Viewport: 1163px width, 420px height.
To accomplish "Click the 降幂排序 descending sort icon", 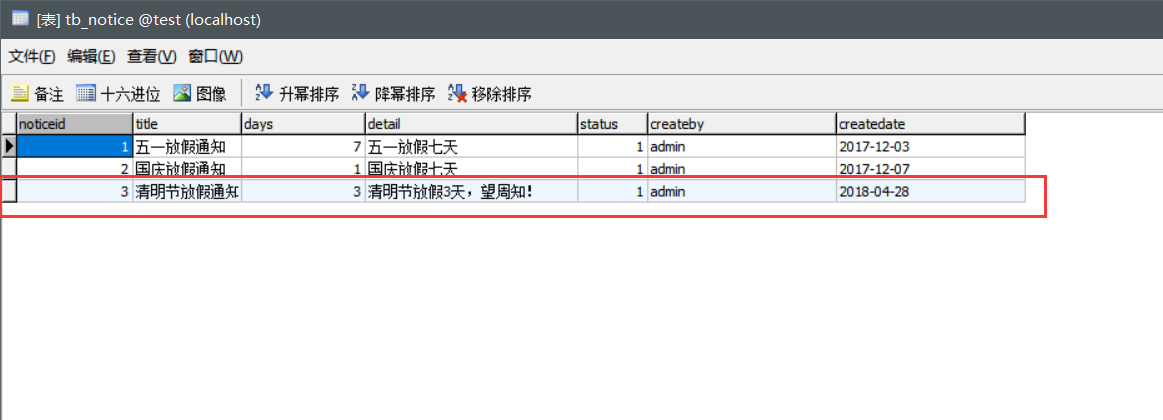I will tap(360, 93).
